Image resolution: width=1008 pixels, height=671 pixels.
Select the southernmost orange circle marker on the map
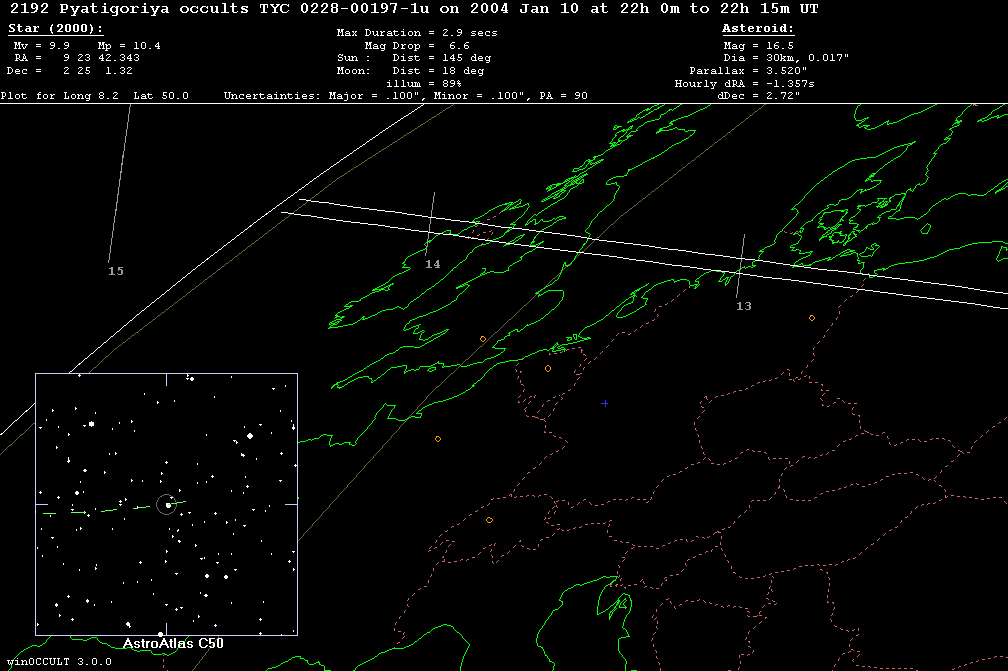489,520
